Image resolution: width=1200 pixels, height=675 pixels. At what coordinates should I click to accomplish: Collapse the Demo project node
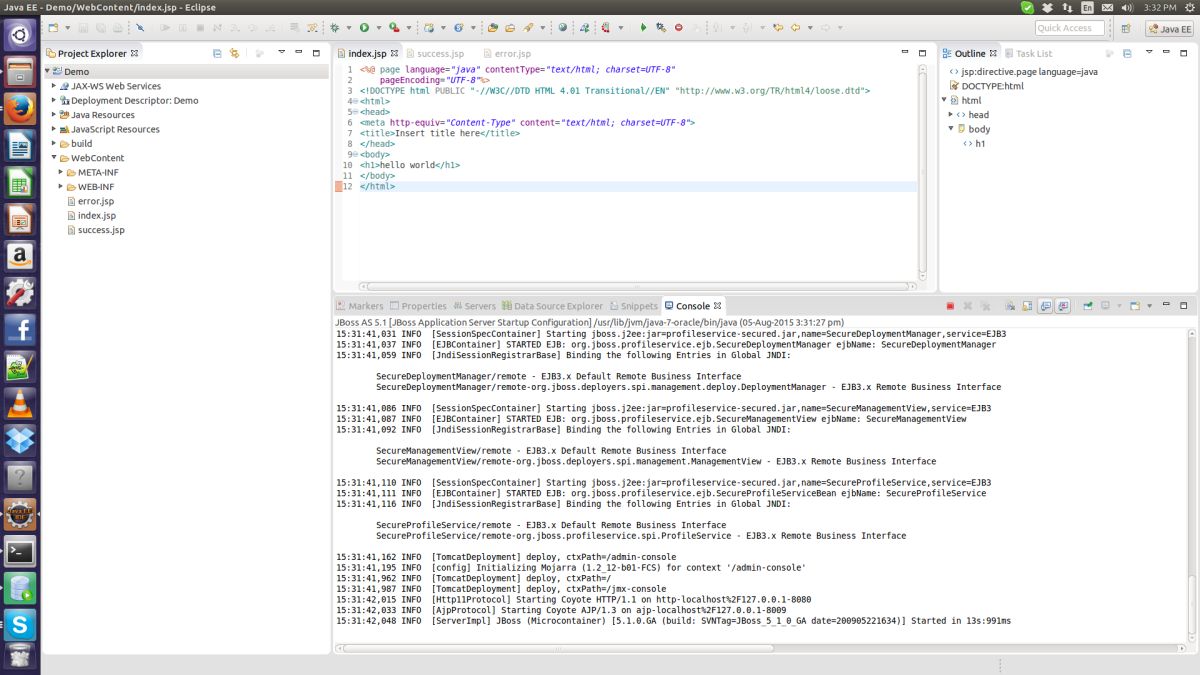pos(47,72)
